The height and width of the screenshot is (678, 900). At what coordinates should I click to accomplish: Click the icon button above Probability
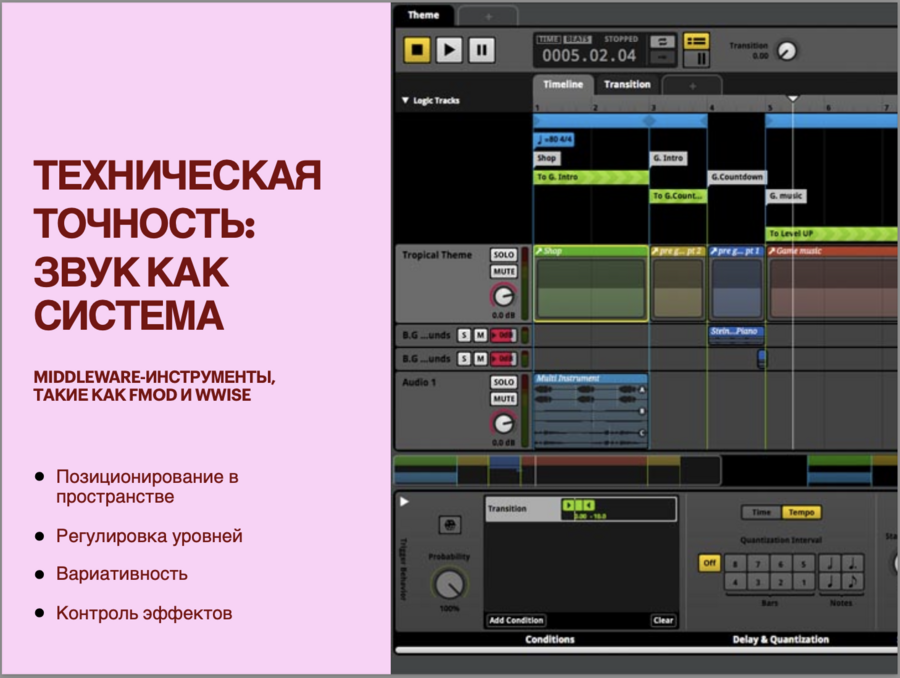tap(449, 525)
